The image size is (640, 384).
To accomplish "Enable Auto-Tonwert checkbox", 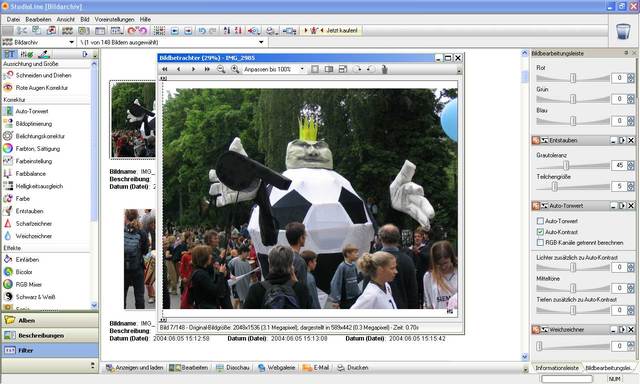I will (540, 221).
